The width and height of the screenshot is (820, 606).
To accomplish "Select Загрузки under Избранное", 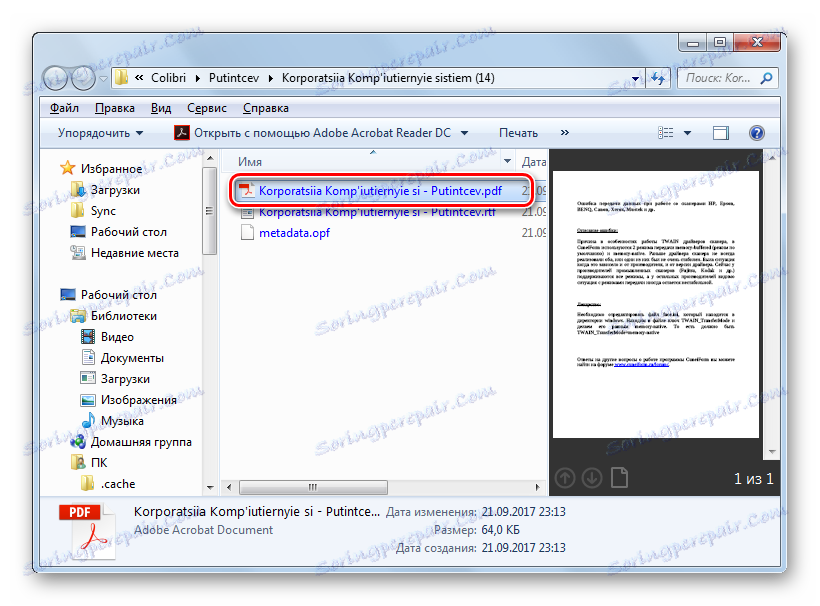I will tap(116, 190).
